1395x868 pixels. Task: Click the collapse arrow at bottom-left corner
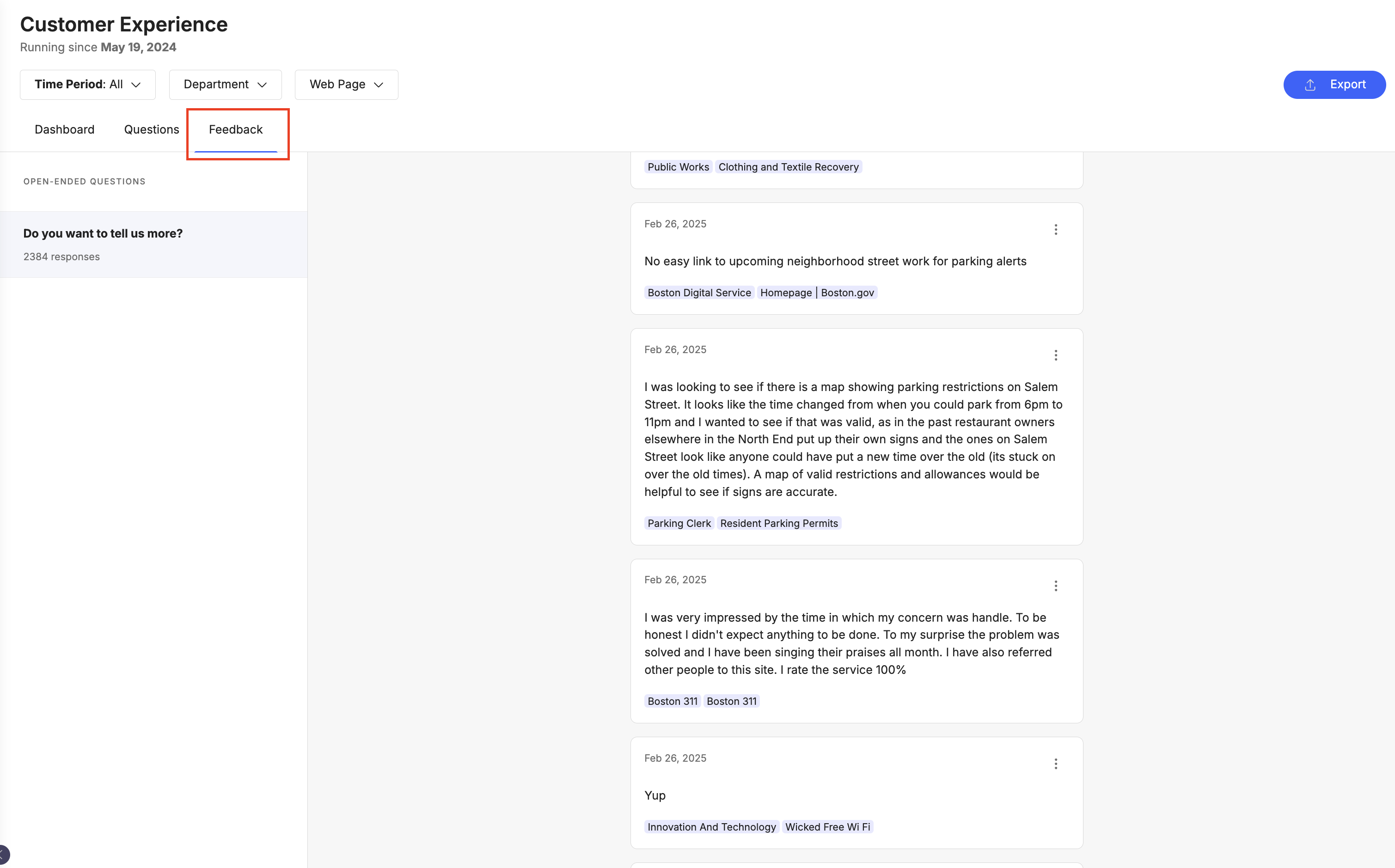point(3,854)
